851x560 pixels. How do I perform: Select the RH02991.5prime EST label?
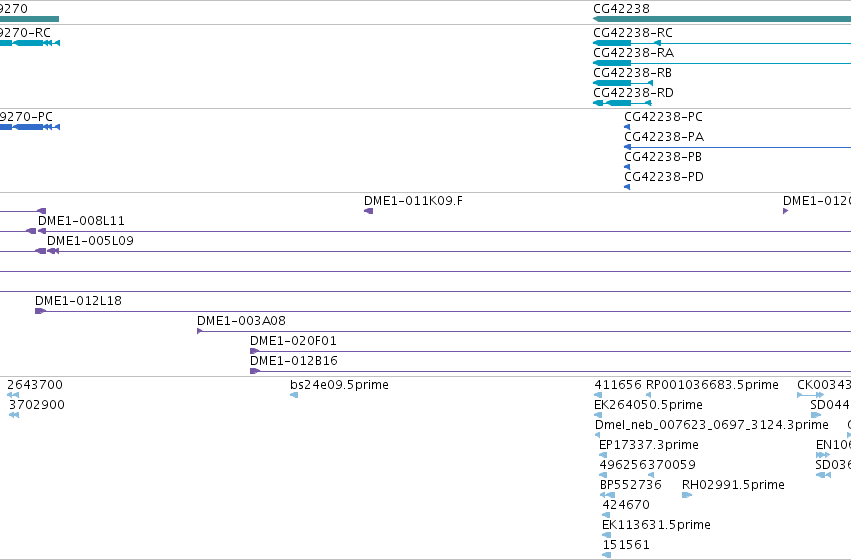(733, 486)
